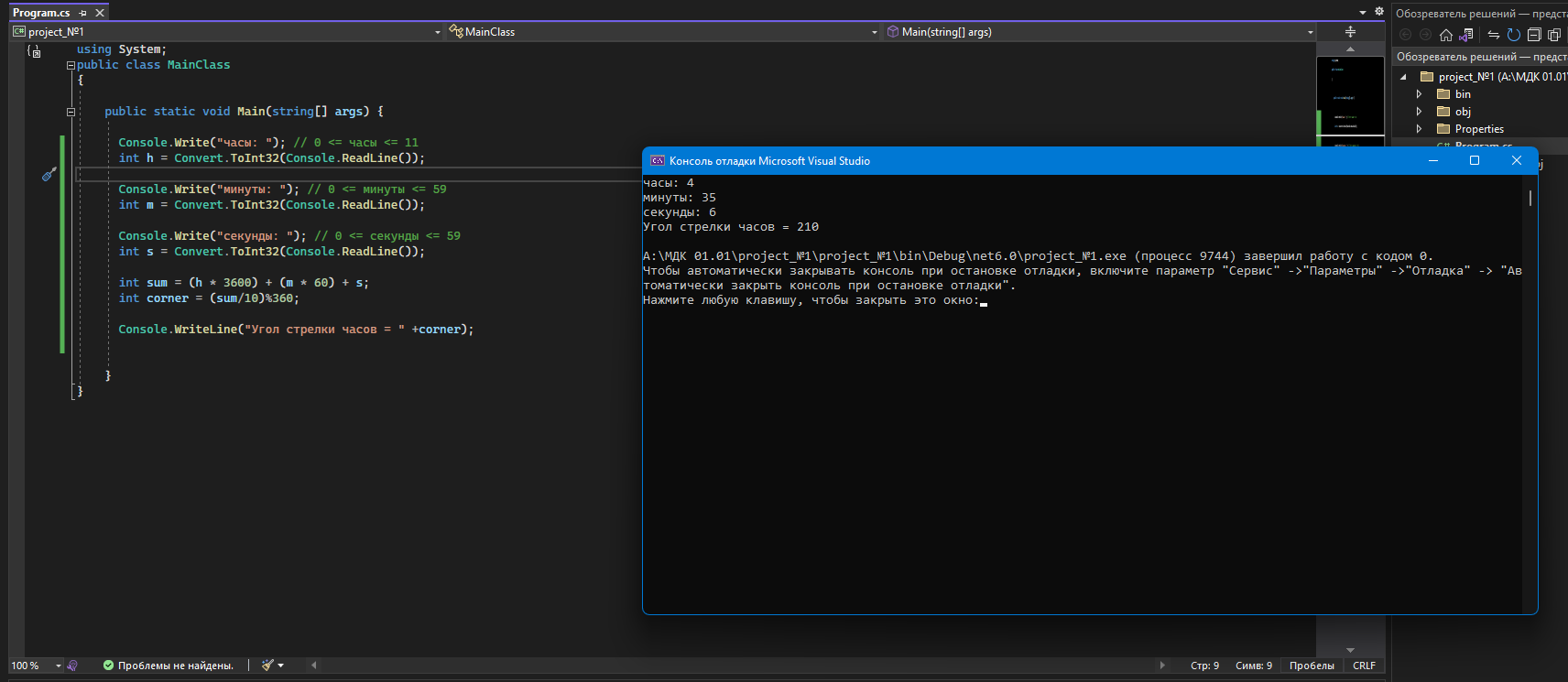Click the forward arrow in Solution Explorer toolbar
1568x682 pixels.
click(1425, 35)
